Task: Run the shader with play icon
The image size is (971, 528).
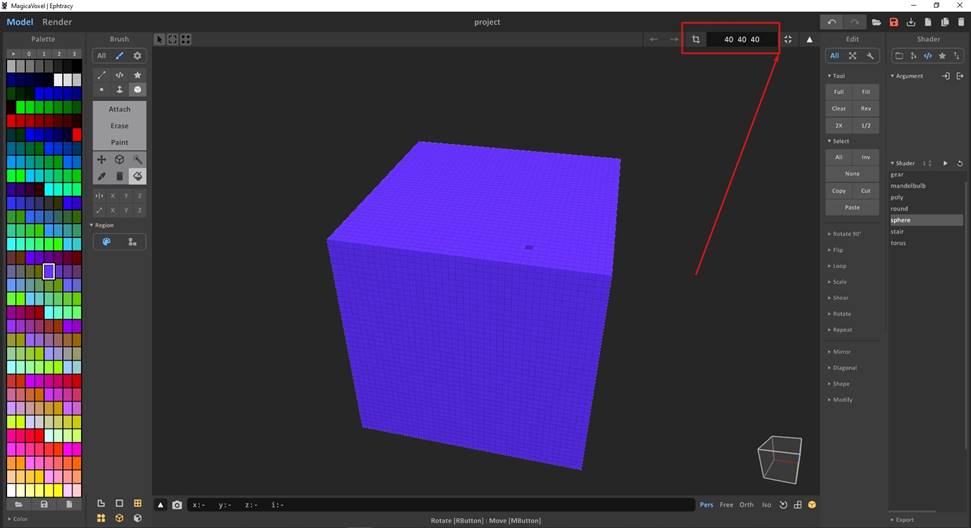Action: point(946,163)
